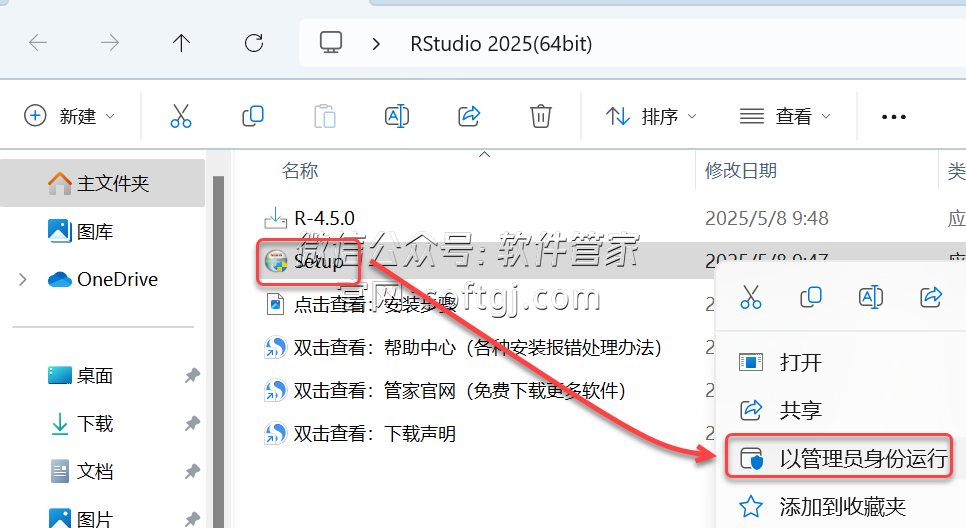Viewport: 966px width, 528px height.
Task: Select 主文件夹 in the sidebar
Action: (102, 183)
